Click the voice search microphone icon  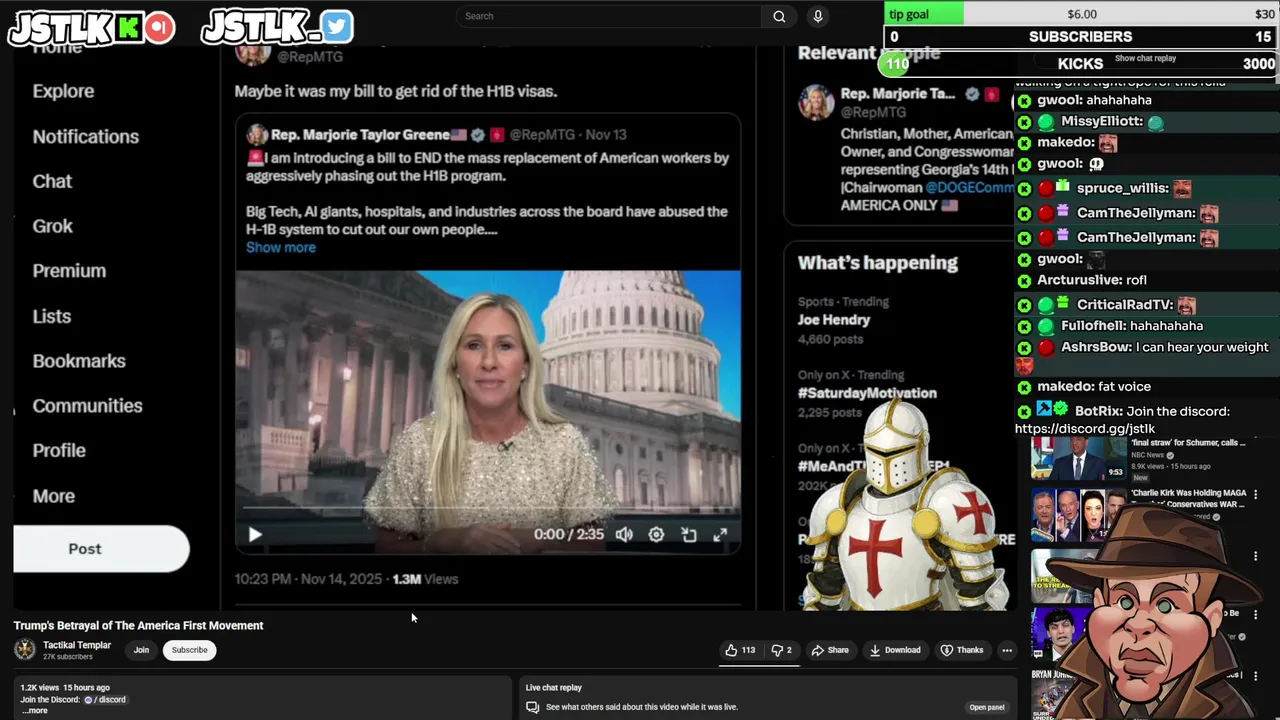(x=818, y=16)
